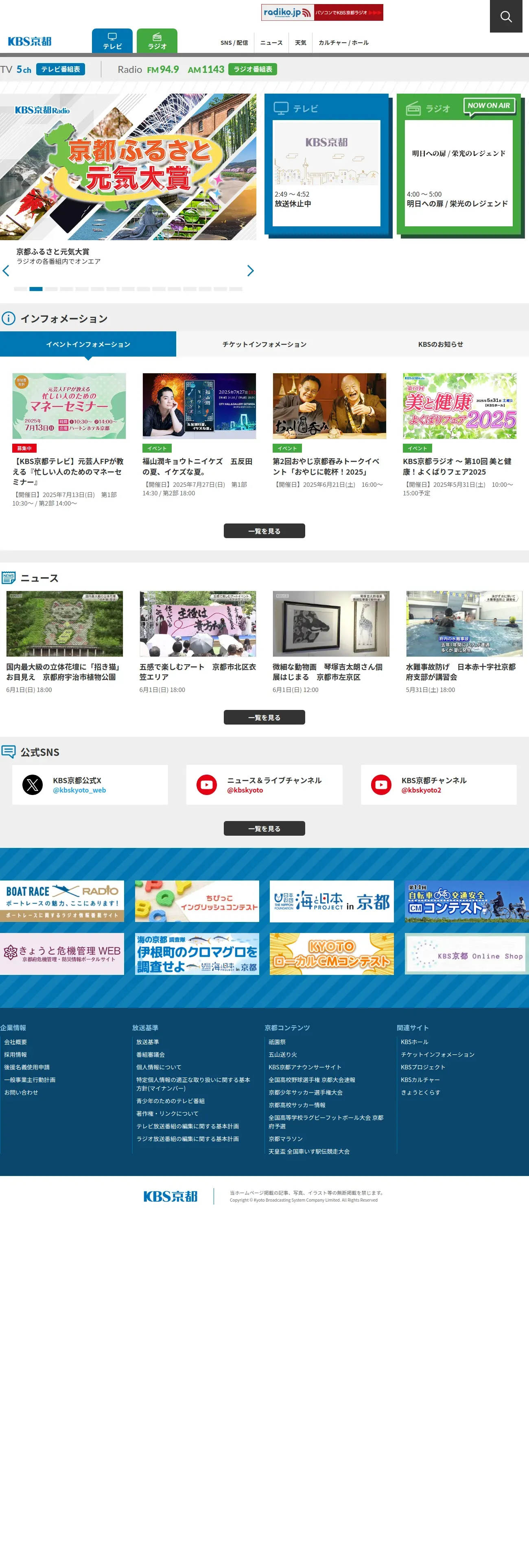Click the KBS京都 header logo

coord(30,42)
